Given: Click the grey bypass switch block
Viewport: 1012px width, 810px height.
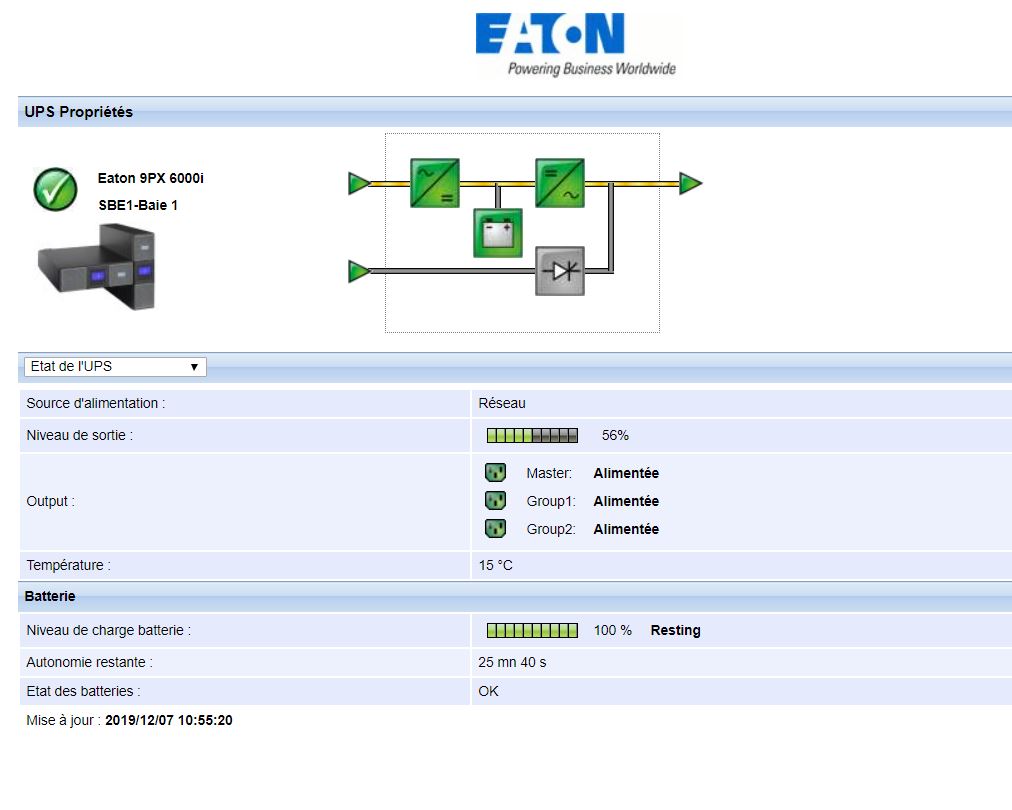Looking at the screenshot, I should click(x=560, y=271).
